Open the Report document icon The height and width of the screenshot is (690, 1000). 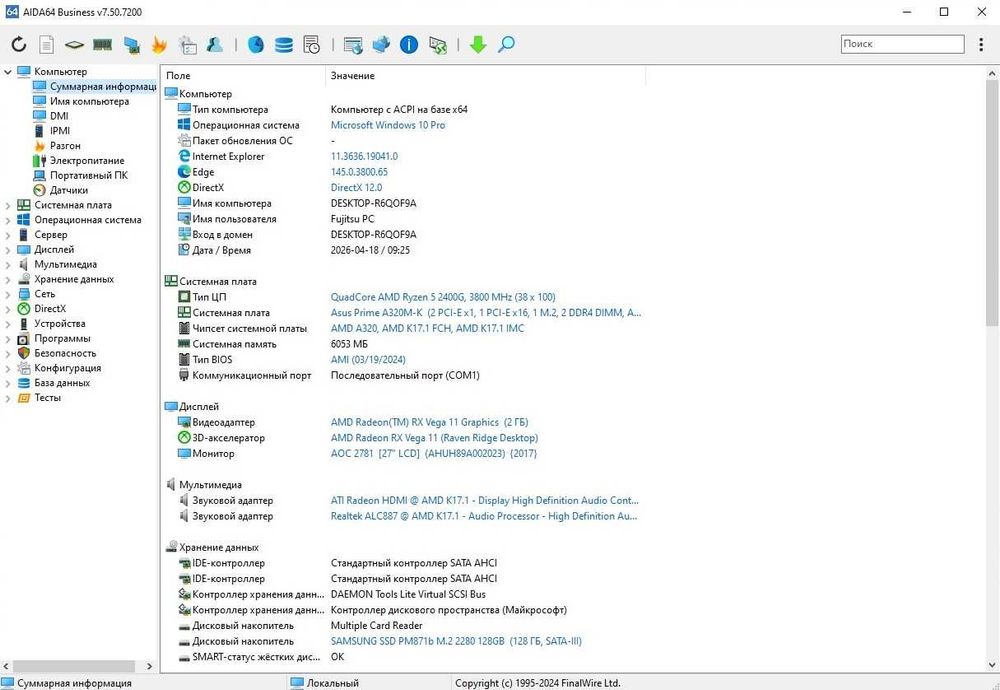pyautogui.click(x=47, y=44)
